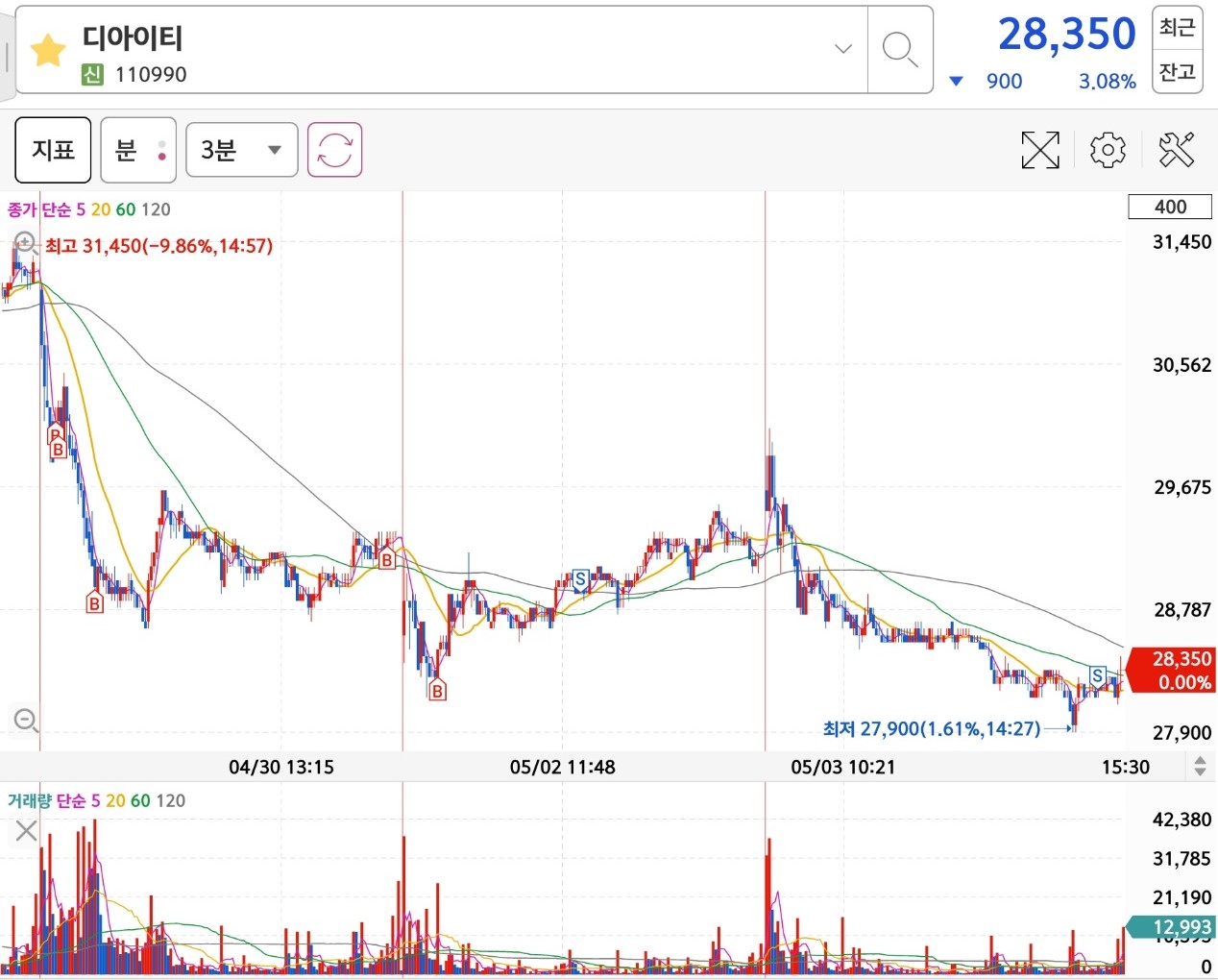Select the 분 chart period button
The width and height of the screenshot is (1218, 980).
[138, 150]
